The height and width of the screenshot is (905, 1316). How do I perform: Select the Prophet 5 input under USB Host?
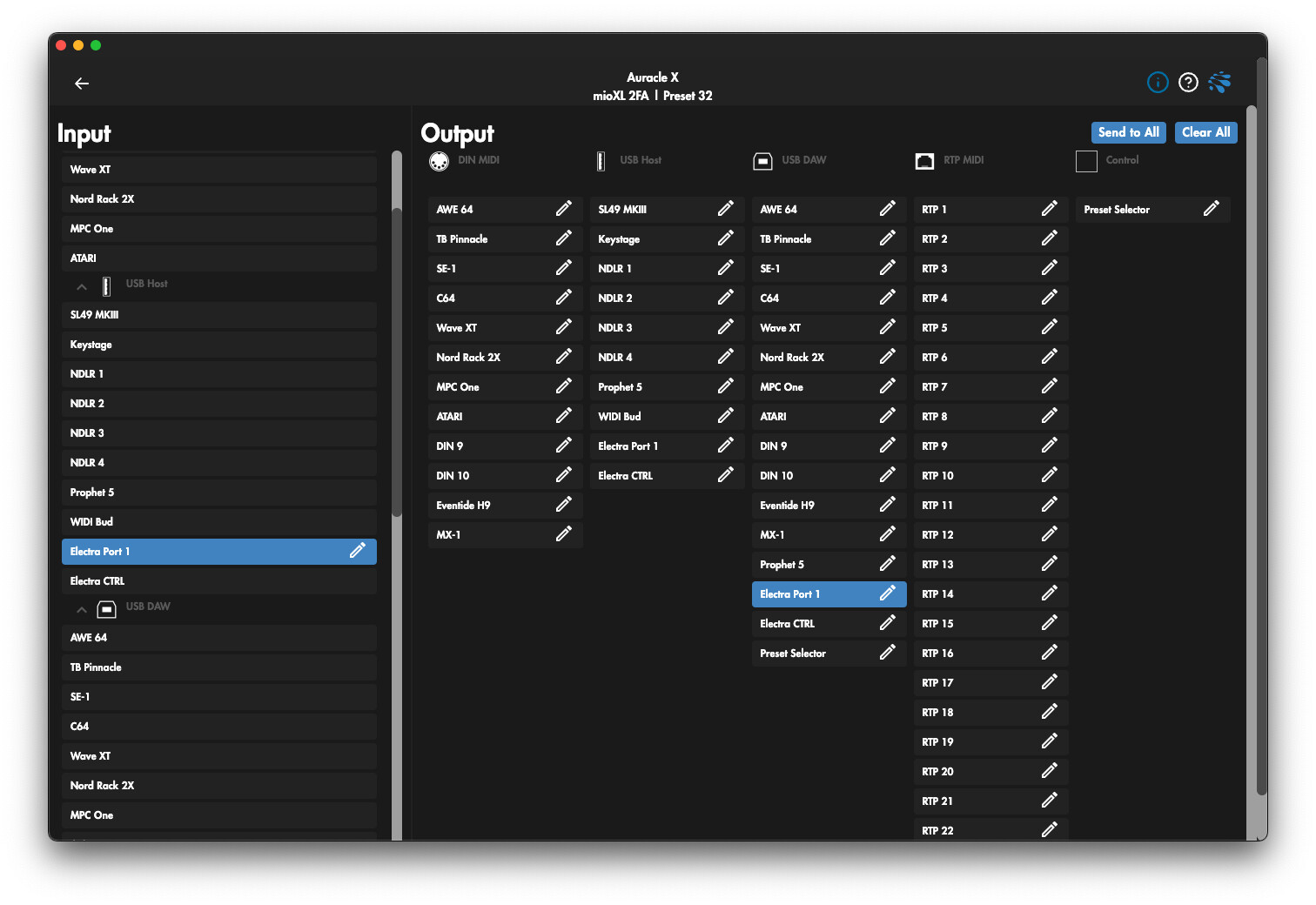219,493
